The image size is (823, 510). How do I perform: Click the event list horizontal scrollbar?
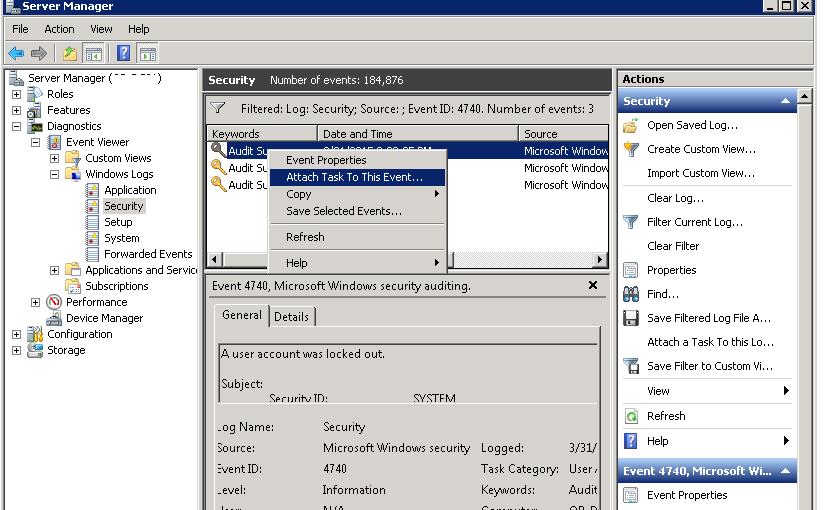click(x=400, y=260)
